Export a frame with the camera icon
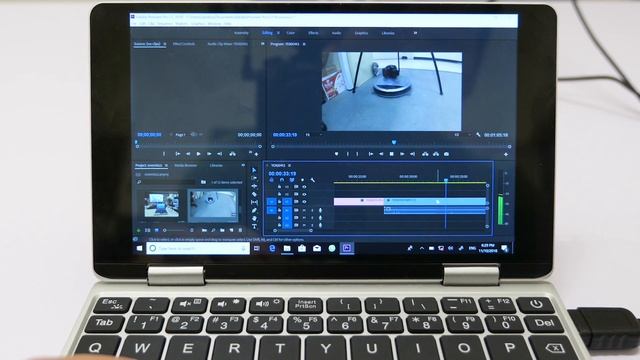Image resolution: width=640 pixels, height=360 pixels. (x=446, y=154)
